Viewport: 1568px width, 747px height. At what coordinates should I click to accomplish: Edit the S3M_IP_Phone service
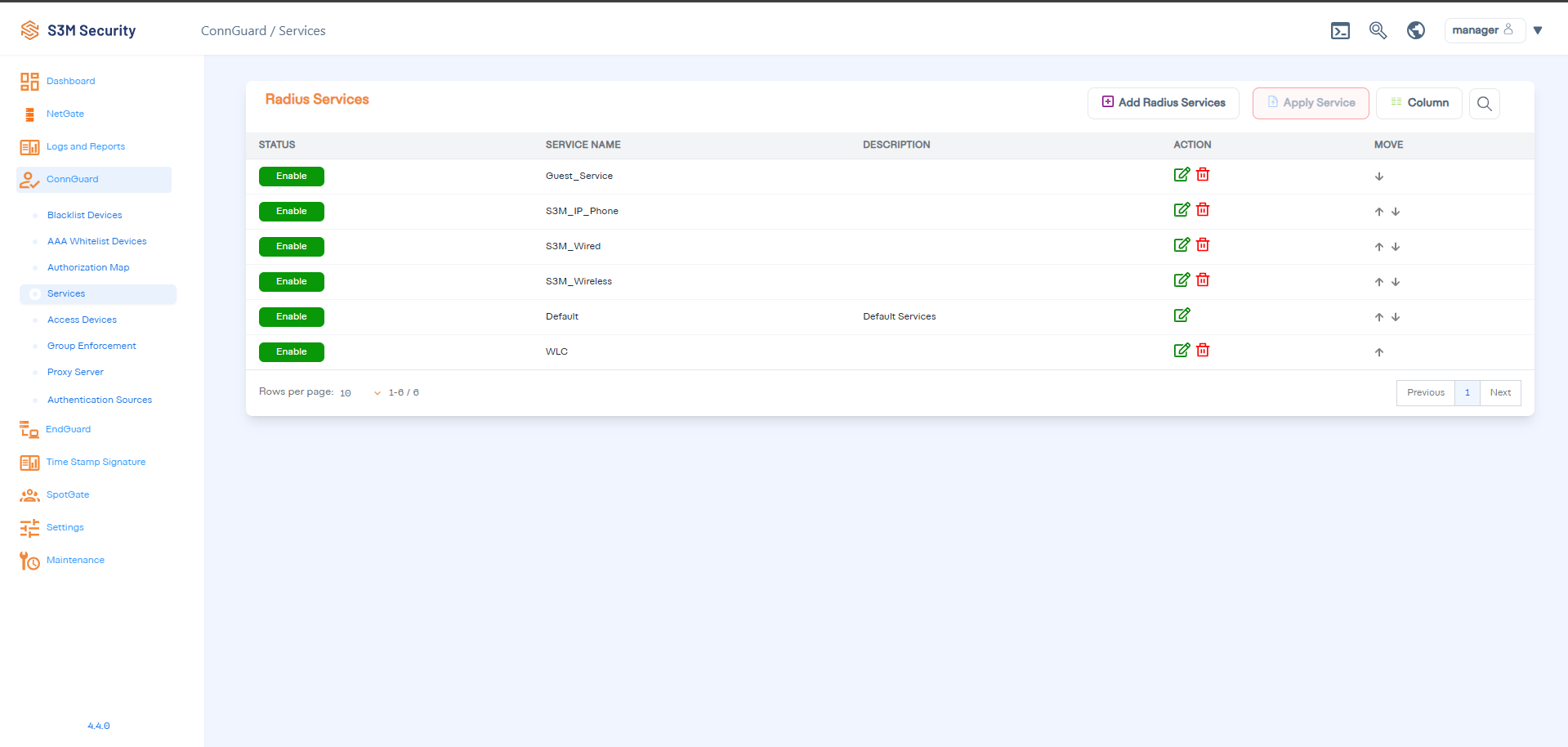click(x=1182, y=209)
